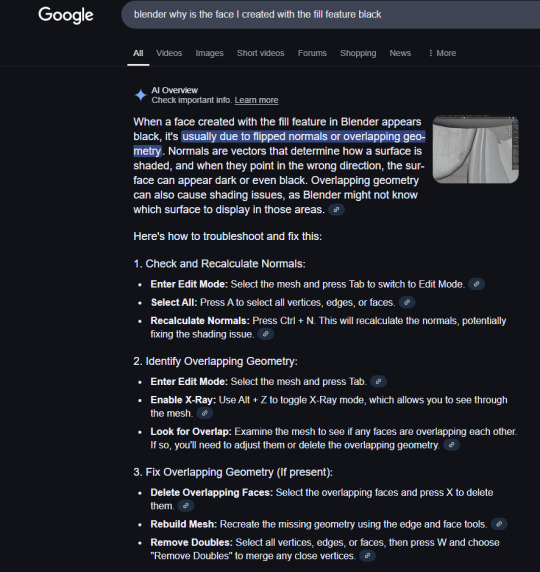Screen dimensions: 540x572
Task: Click source link icon after 'delete the overlapping geometry'
Action: [x=451, y=445]
